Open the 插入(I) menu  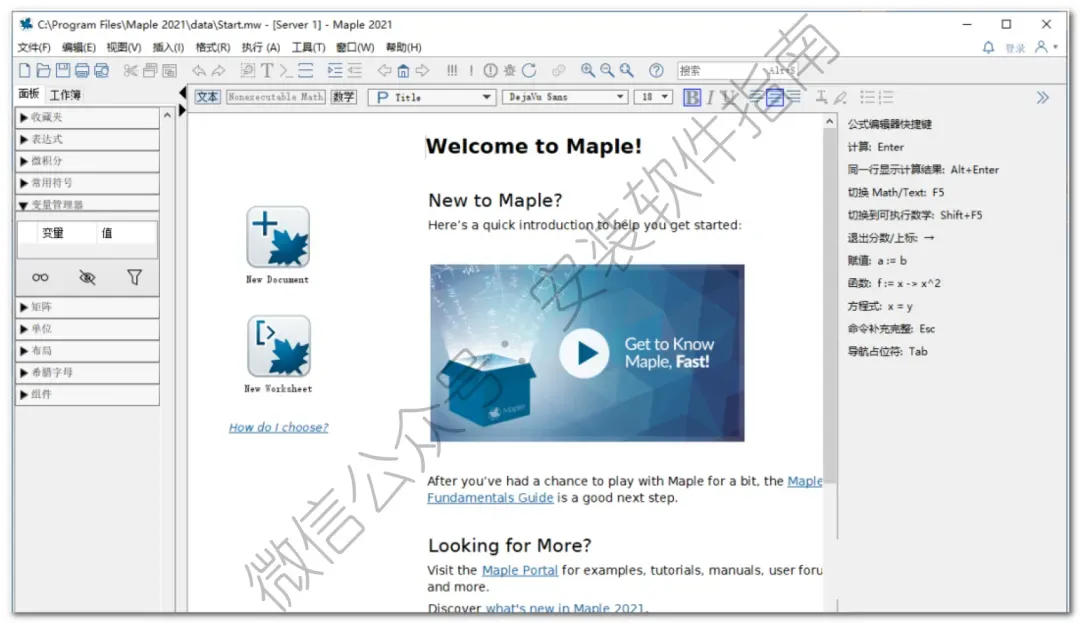(x=168, y=47)
